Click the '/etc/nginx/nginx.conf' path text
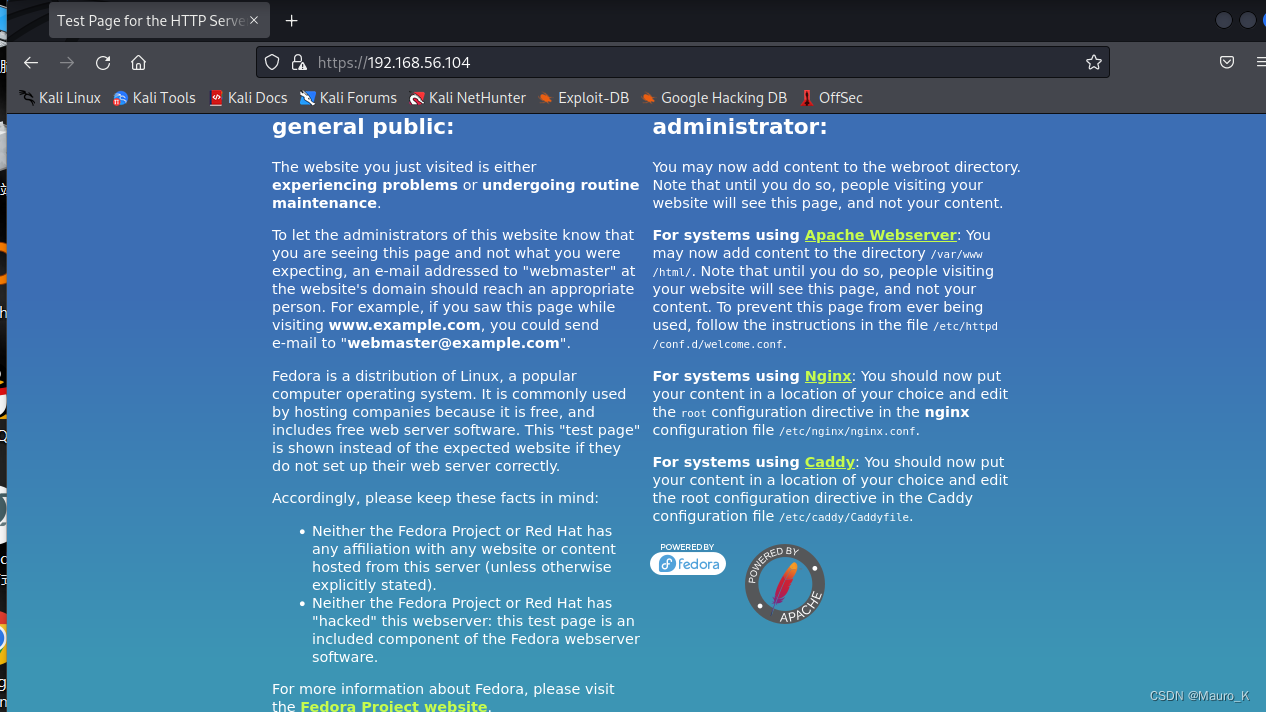1266x712 pixels. 848,431
